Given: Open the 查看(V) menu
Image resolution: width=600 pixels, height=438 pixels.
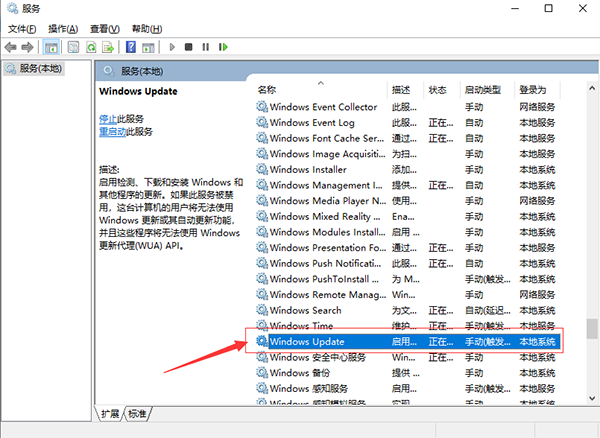Looking at the screenshot, I should (x=106, y=28).
